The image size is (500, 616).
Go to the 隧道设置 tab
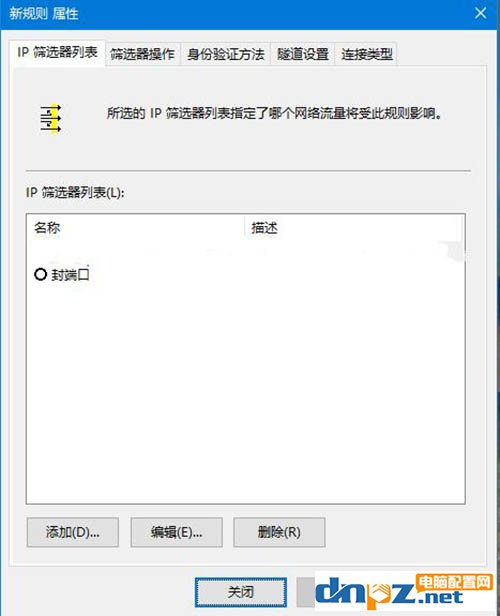coord(302,54)
